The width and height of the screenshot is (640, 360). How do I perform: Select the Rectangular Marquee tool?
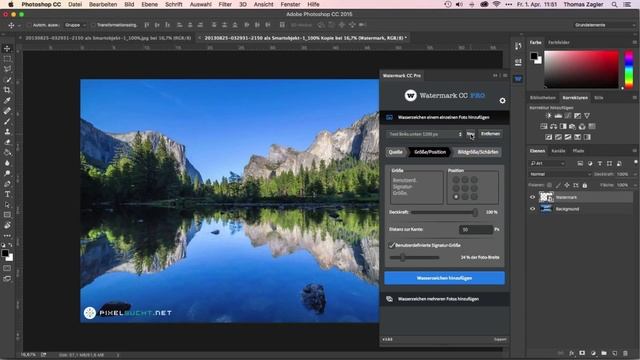pyautogui.click(x=7, y=59)
